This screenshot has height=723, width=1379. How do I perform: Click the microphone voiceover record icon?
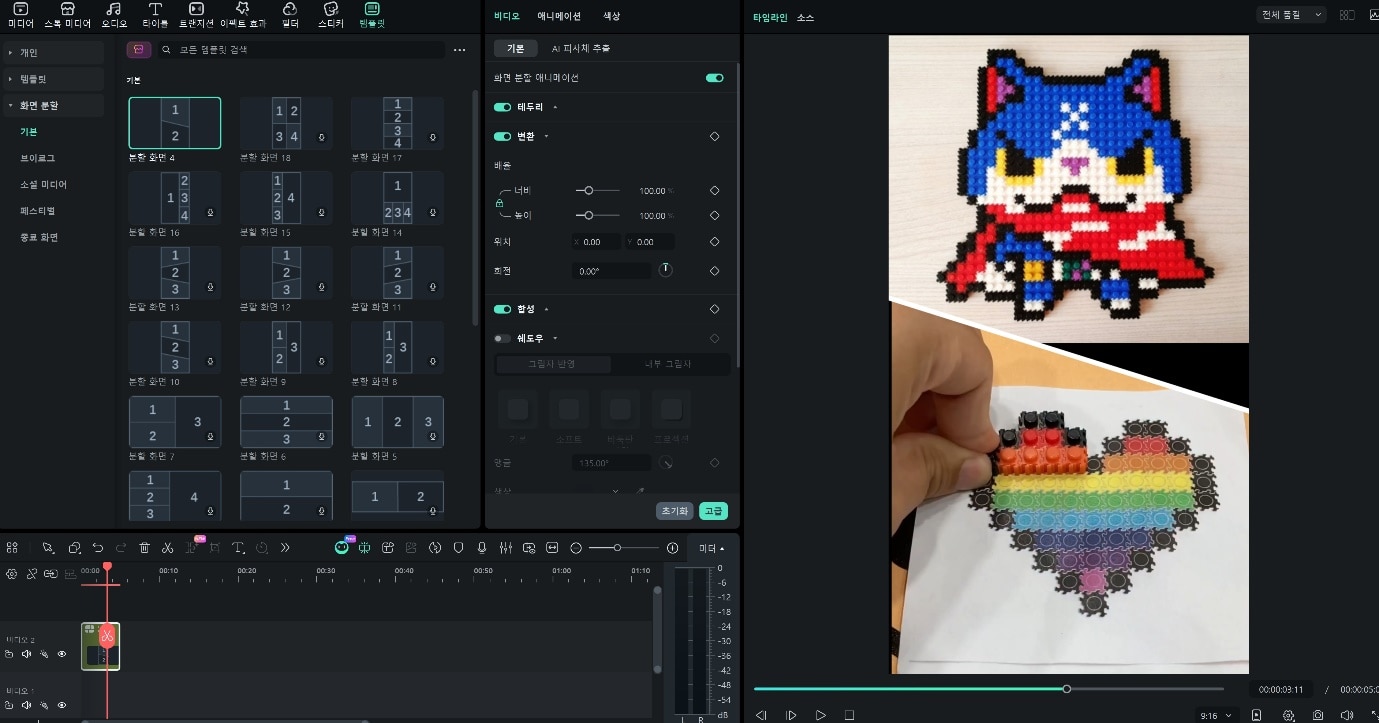[x=482, y=548]
